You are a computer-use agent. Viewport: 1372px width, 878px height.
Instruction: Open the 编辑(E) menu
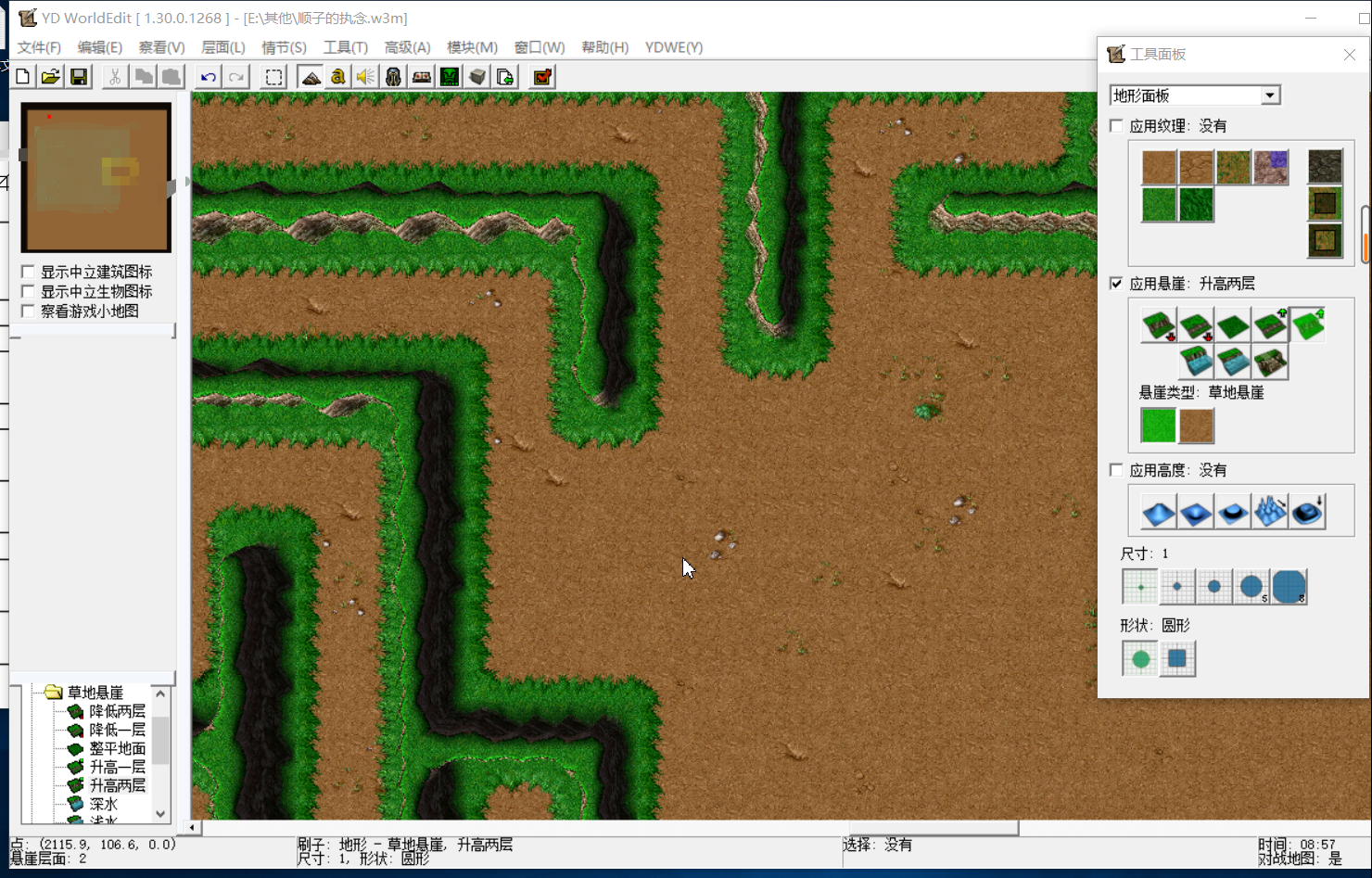99,47
